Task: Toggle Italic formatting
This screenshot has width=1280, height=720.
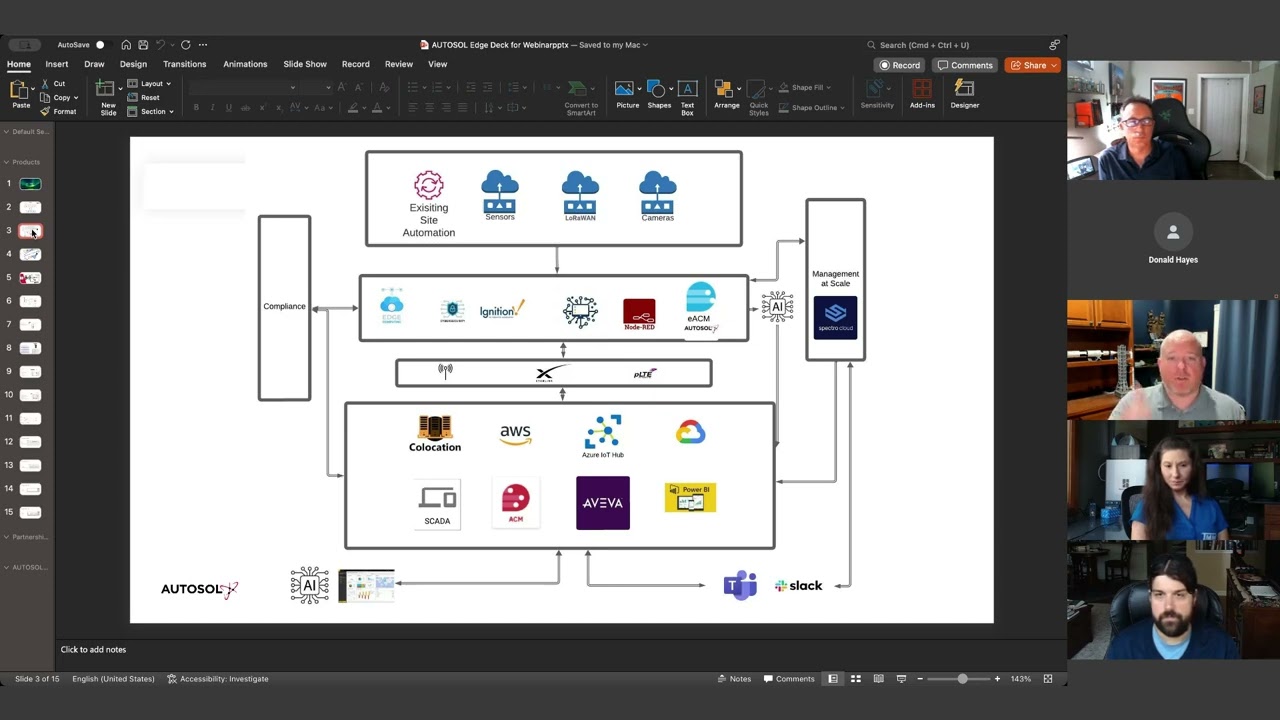Action: coord(212,107)
